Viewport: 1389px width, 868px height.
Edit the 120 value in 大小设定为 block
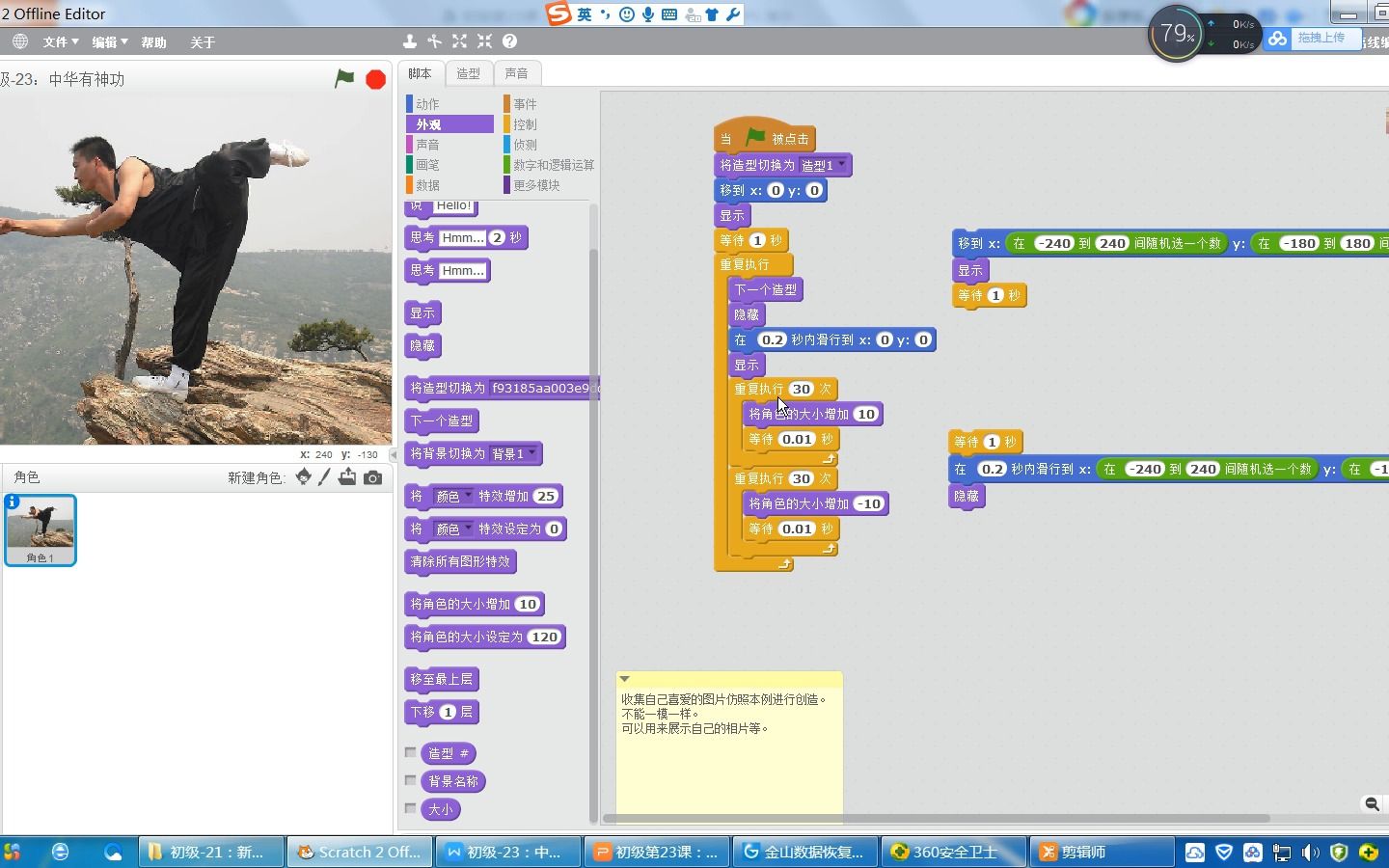pyautogui.click(x=545, y=637)
